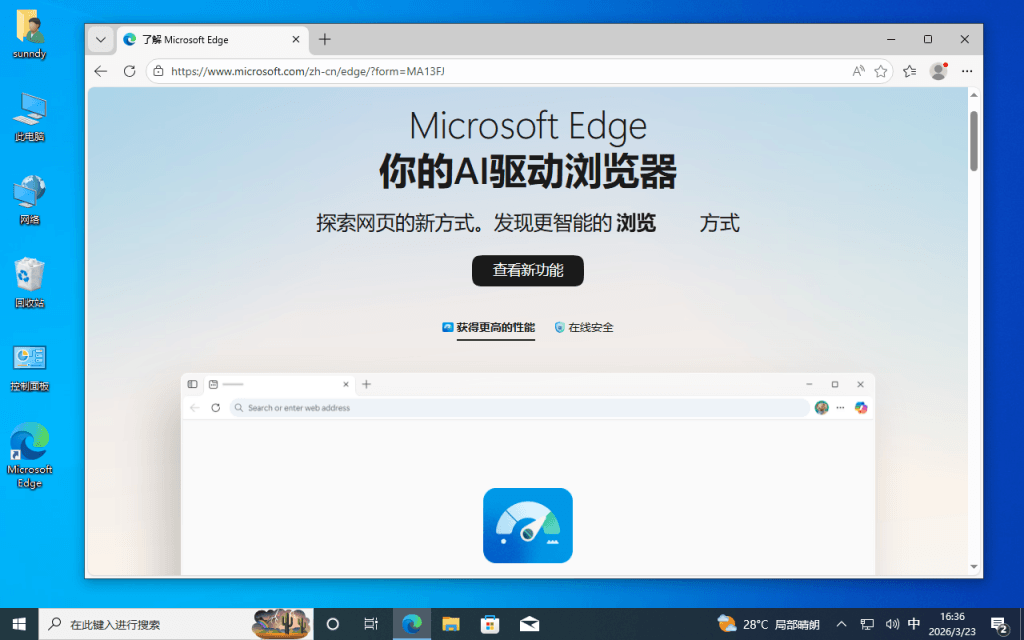Click the page vertical scrollbar thumb
Screen dimensions: 1024x640
tap(974, 141)
